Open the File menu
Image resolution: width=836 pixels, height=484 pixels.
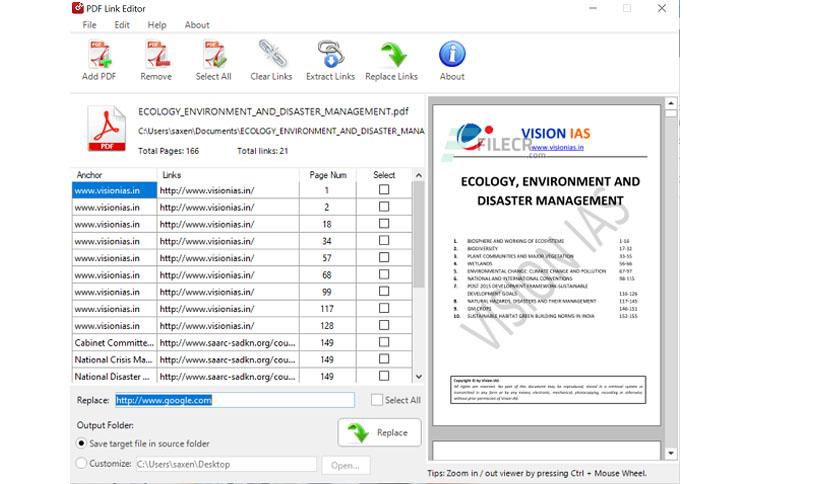pyautogui.click(x=89, y=25)
